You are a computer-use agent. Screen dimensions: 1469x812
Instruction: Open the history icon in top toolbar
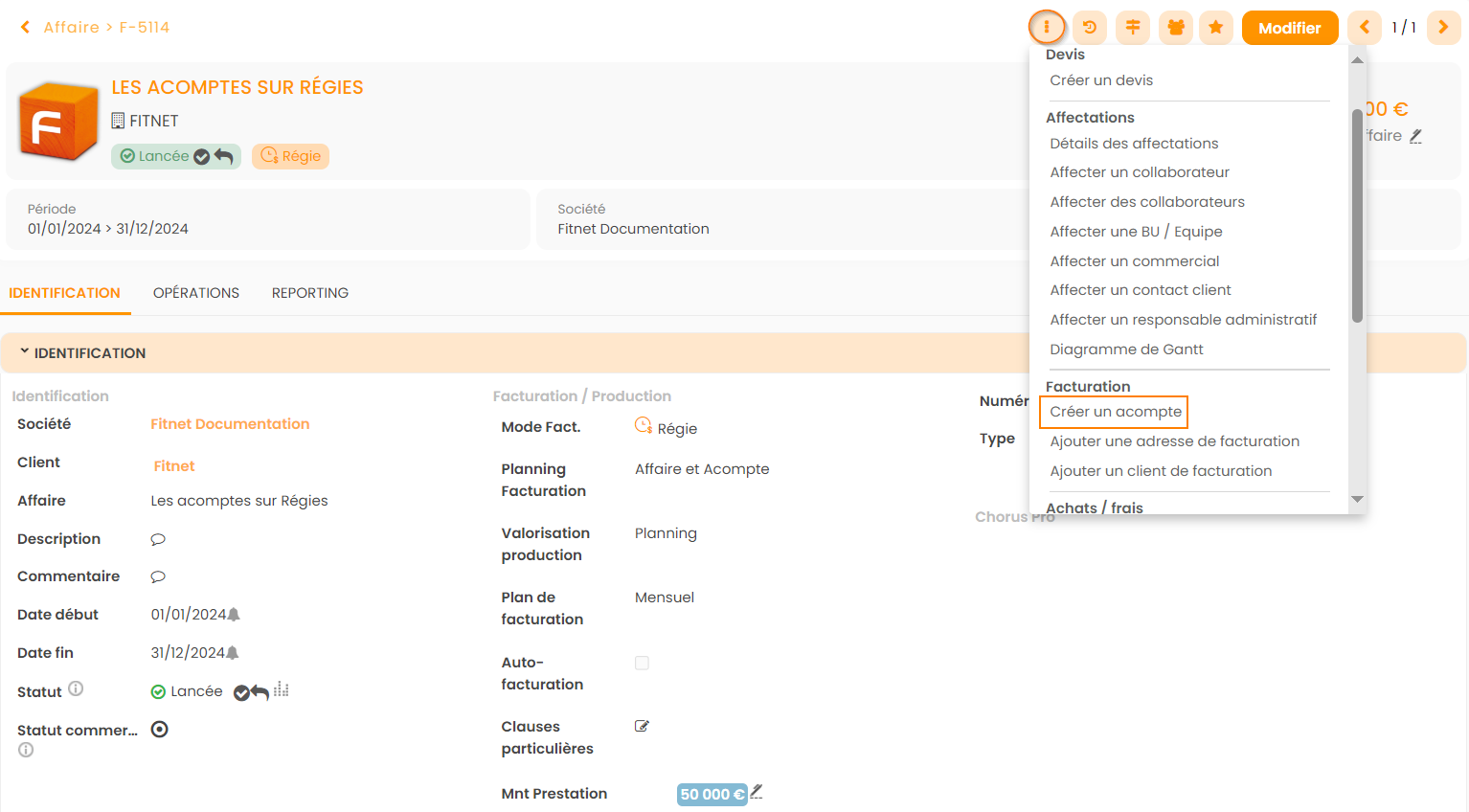coord(1090,27)
